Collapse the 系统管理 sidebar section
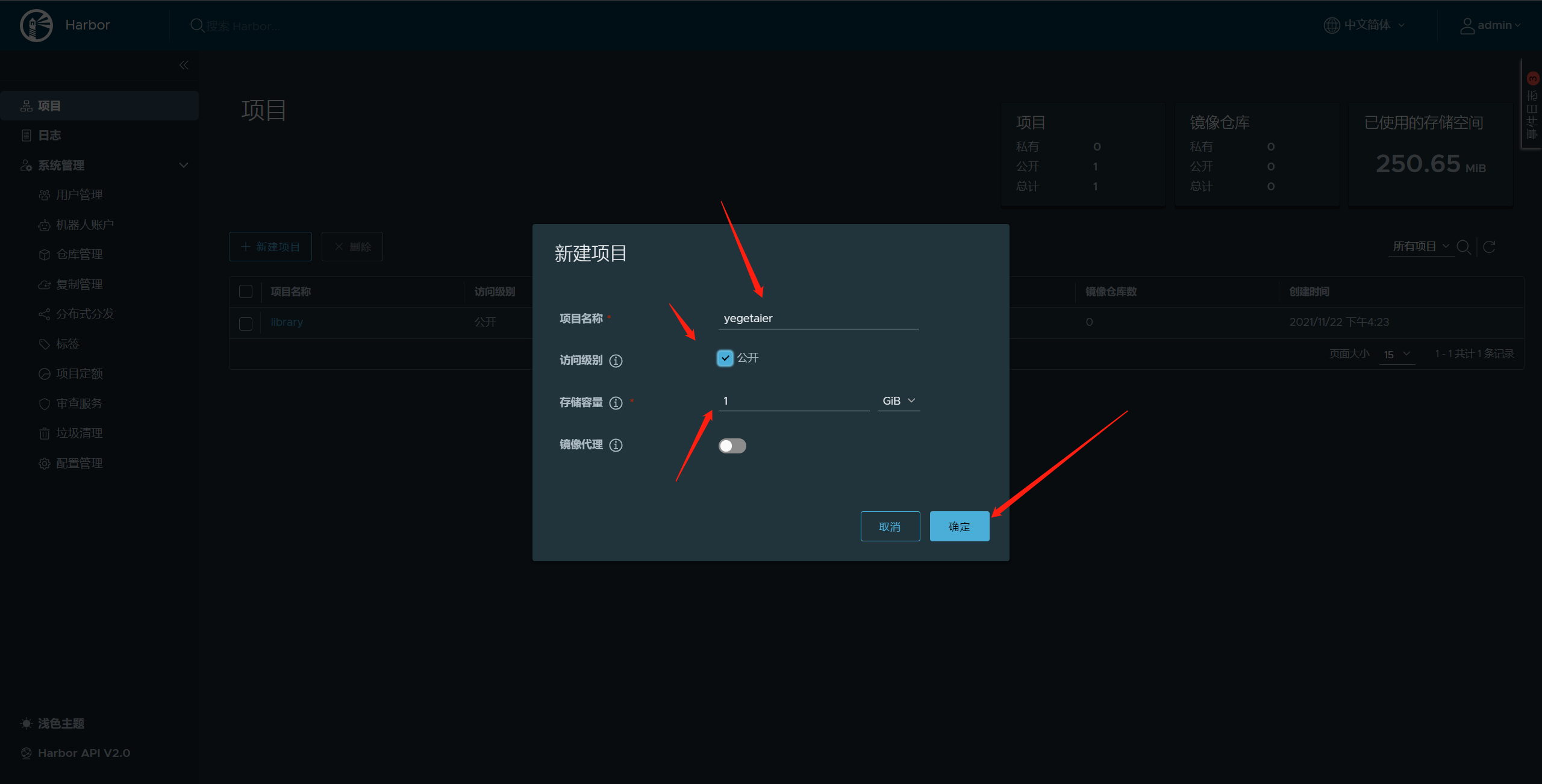This screenshot has height=784, width=1542. pos(184,165)
